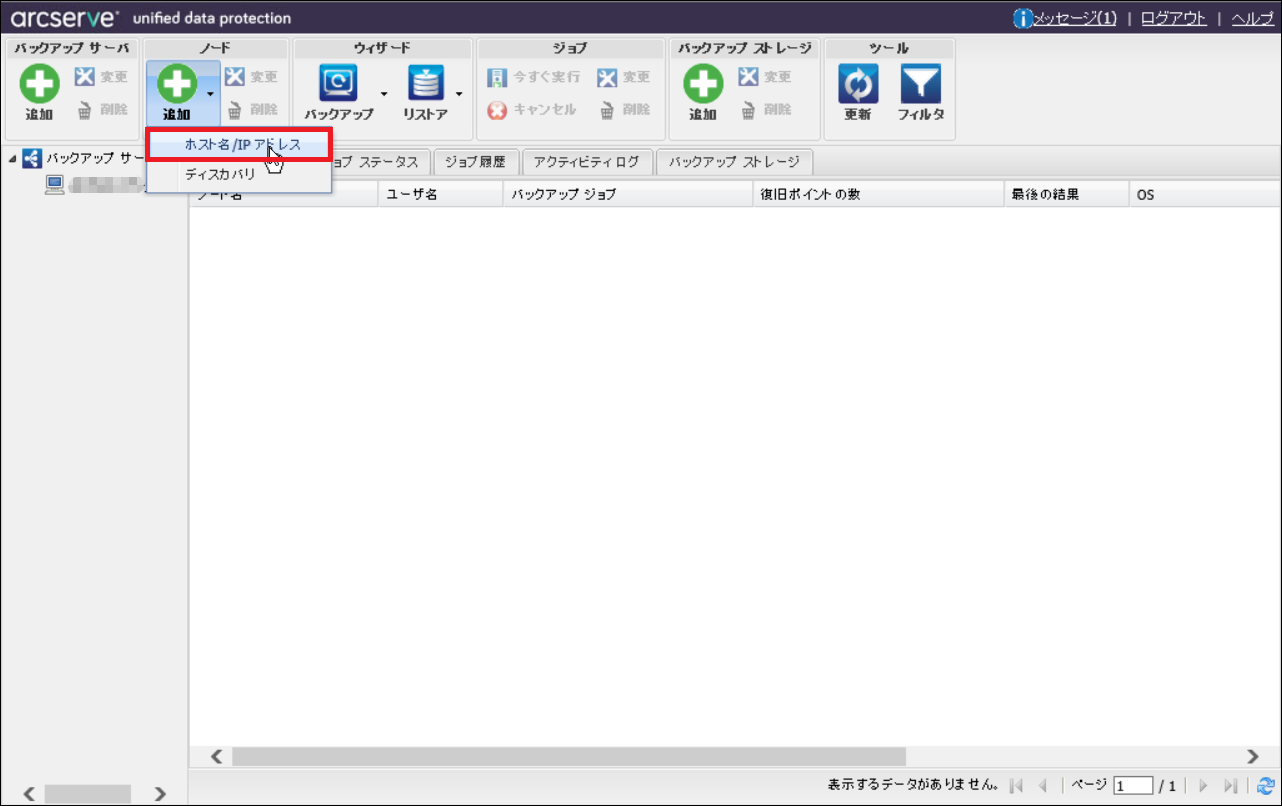Open the フィルタ funnel tool
This screenshot has width=1282, height=806.
click(920, 92)
